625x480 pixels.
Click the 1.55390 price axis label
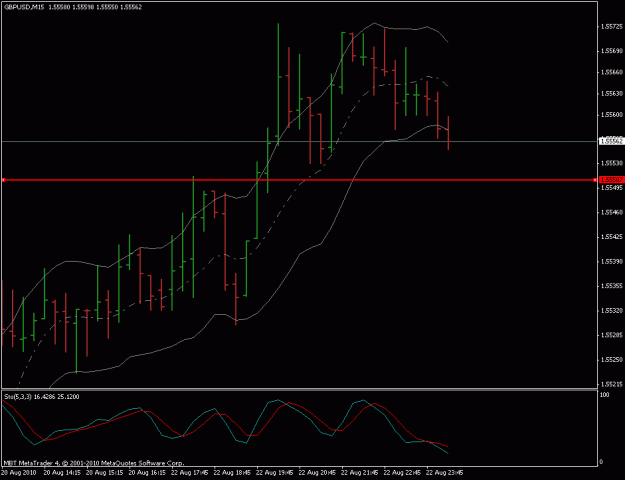click(x=611, y=262)
